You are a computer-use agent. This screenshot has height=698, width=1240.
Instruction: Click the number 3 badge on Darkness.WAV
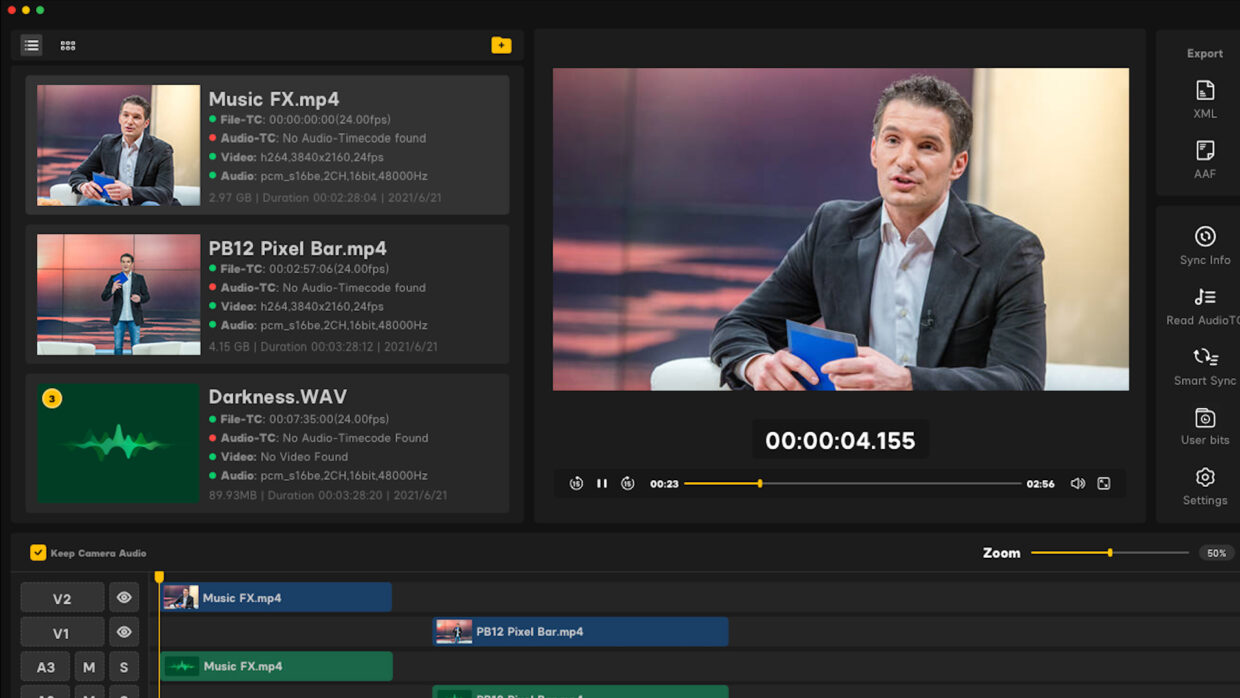coord(53,399)
